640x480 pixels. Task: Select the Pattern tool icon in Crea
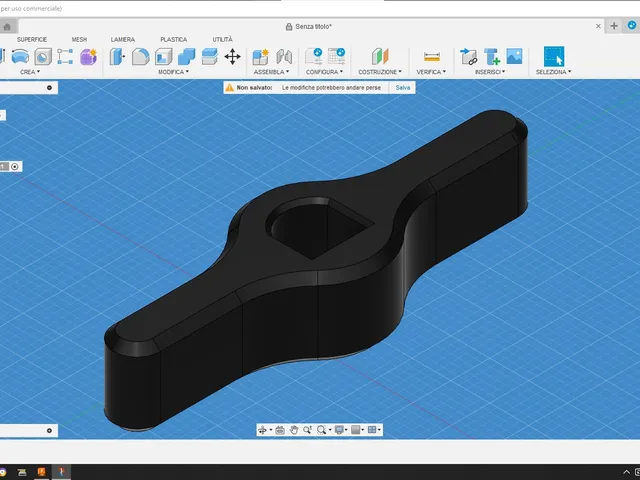pos(65,56)
